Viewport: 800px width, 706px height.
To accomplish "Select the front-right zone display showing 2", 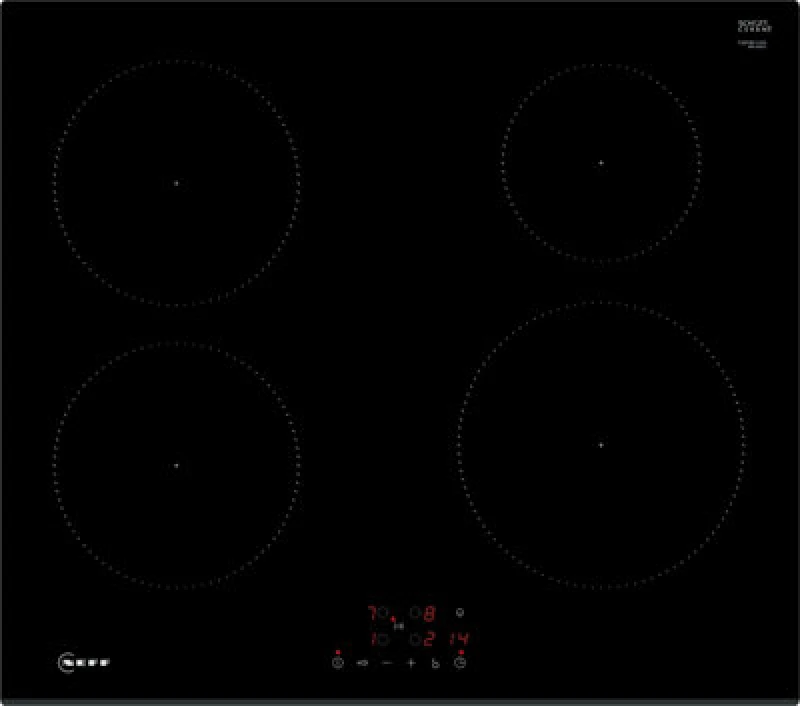I will pyautogui.click(x=429, y=638).
